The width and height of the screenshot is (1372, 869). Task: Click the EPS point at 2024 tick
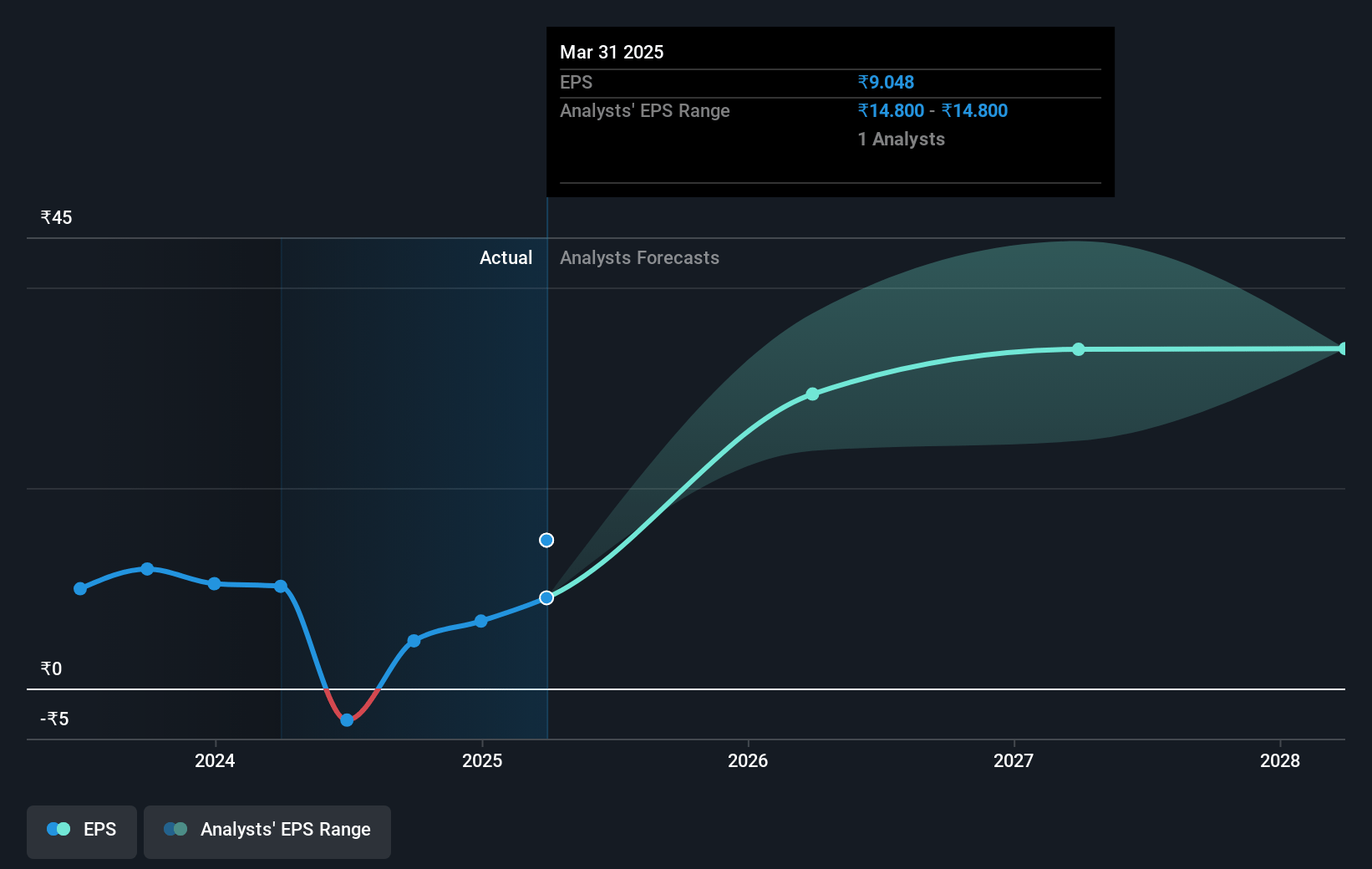(x=214, y=583)
